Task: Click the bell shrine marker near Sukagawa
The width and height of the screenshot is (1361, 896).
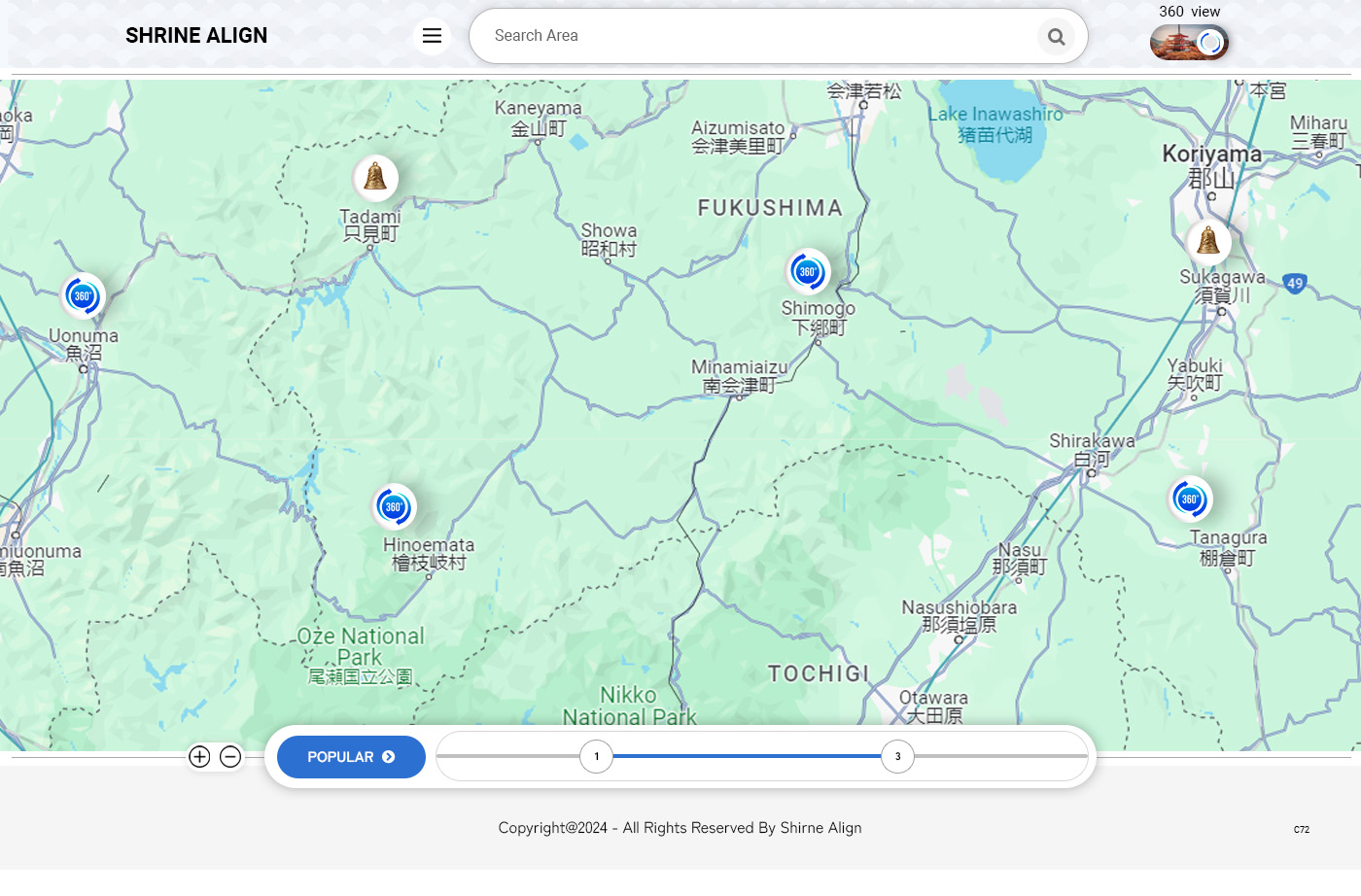Action: [1208, 240]
